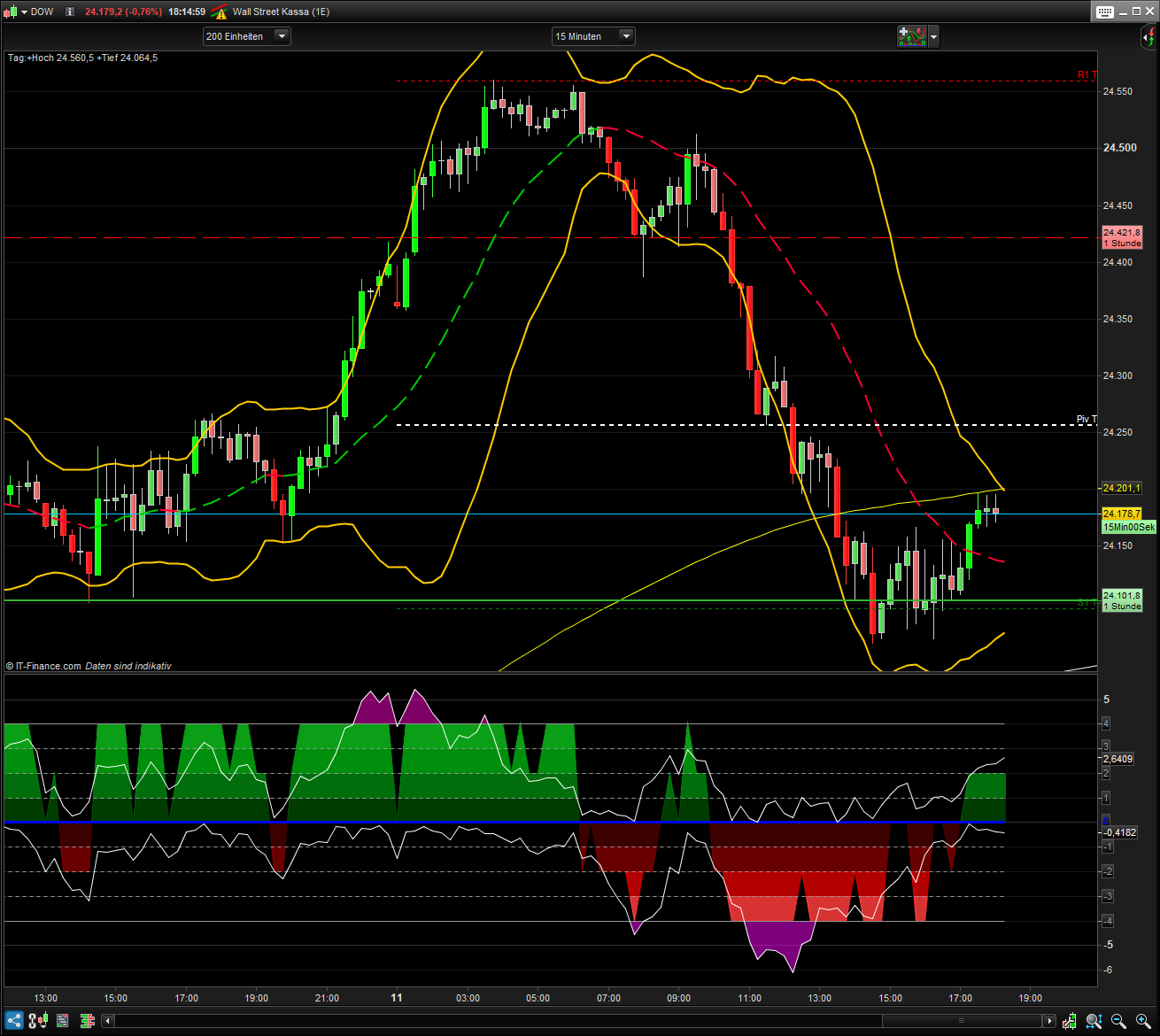Click the red price 24.179,2 (-0,76%)
This screenshot has width=1160, height=1036.
click(123, 12)
